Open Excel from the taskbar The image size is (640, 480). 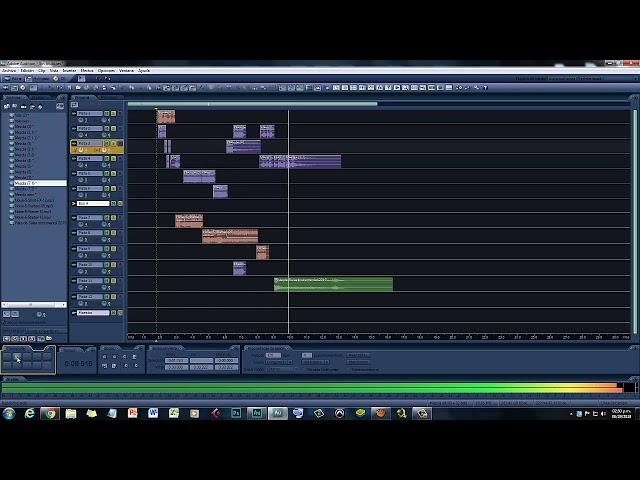[174, 413]
